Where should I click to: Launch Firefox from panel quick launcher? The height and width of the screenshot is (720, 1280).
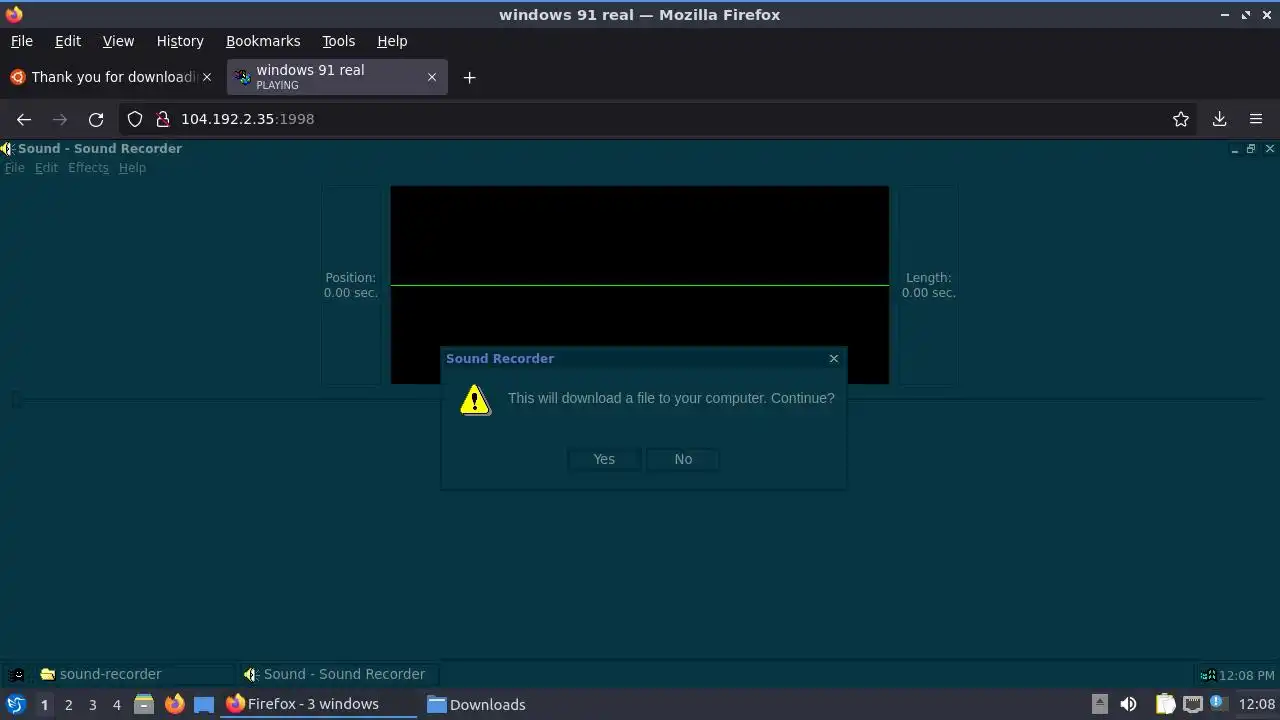174,704
